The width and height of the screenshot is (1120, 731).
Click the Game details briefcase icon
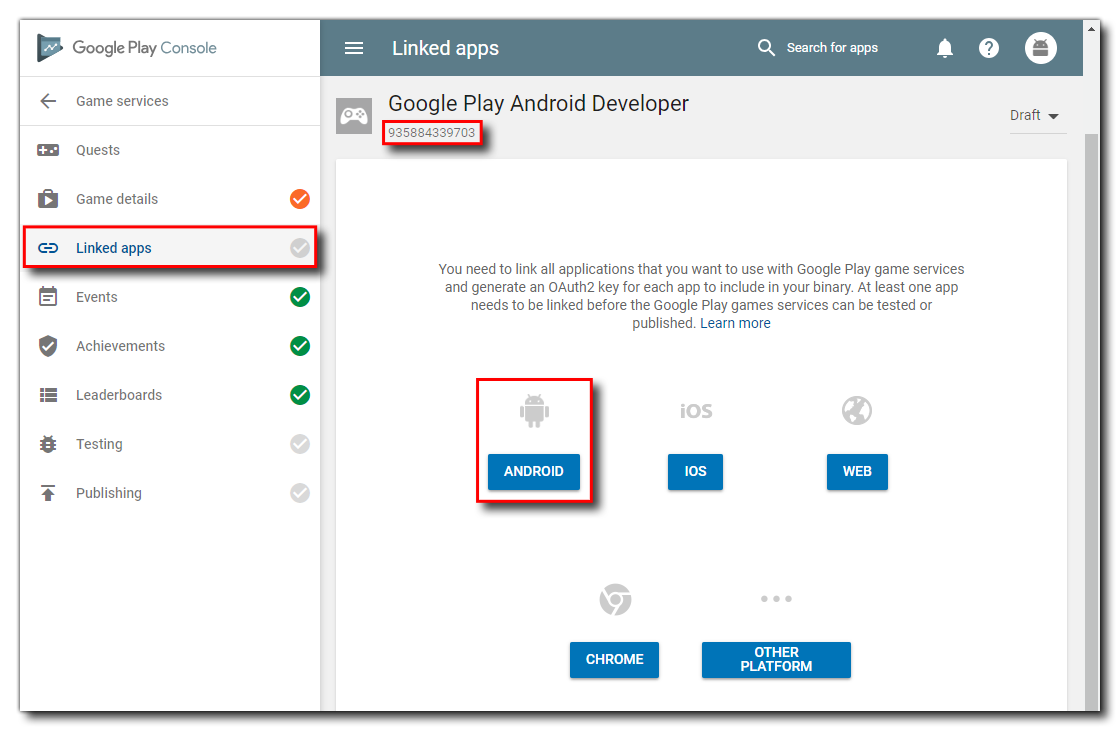48,199
